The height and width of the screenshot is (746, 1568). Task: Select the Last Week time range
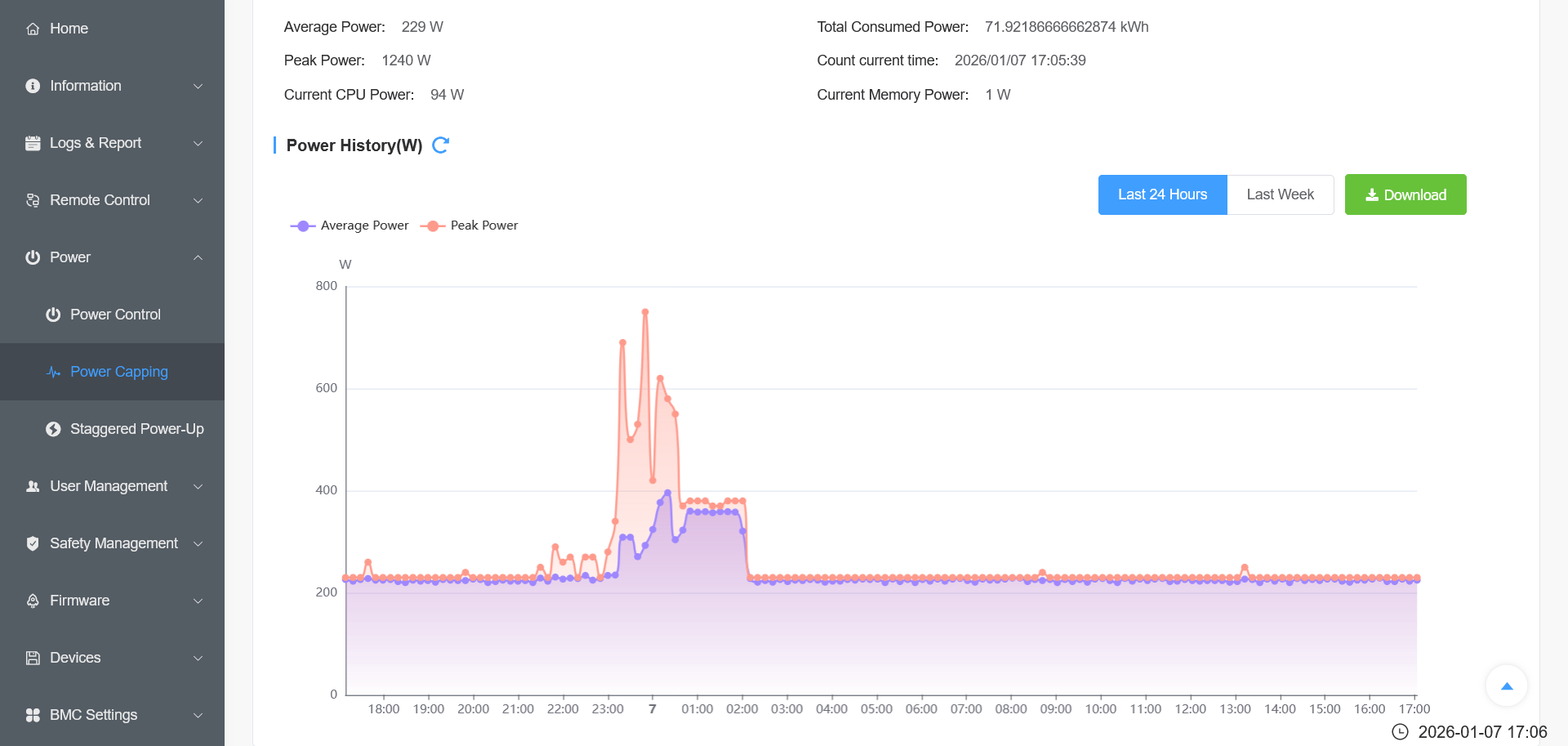pos(1280,194)
